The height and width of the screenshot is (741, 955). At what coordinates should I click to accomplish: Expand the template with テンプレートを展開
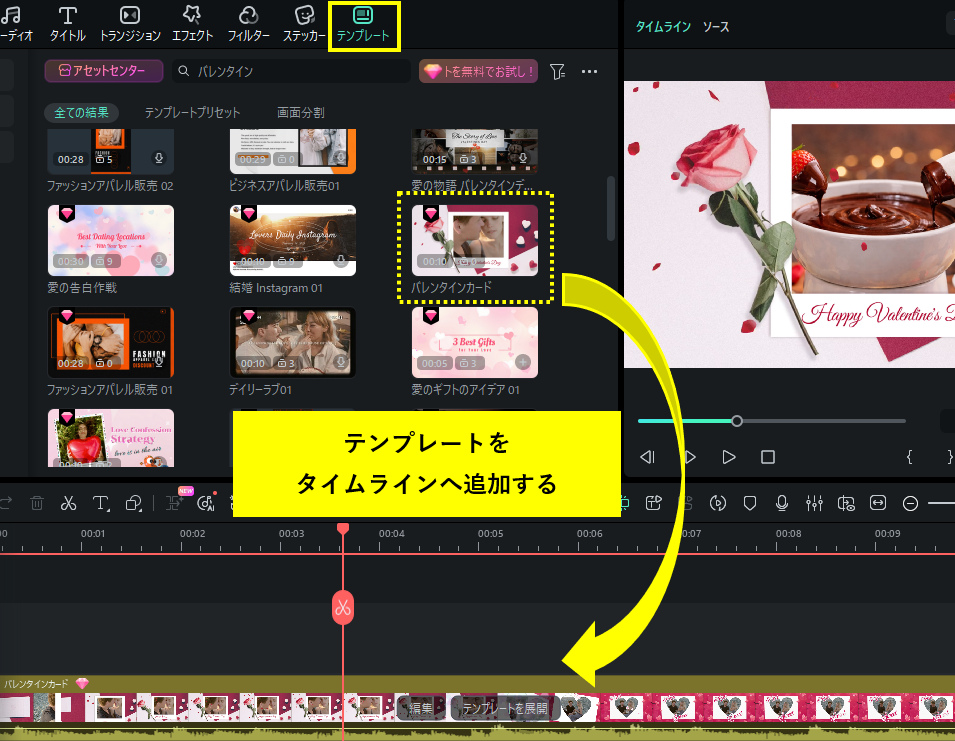(x=508, y=706)
